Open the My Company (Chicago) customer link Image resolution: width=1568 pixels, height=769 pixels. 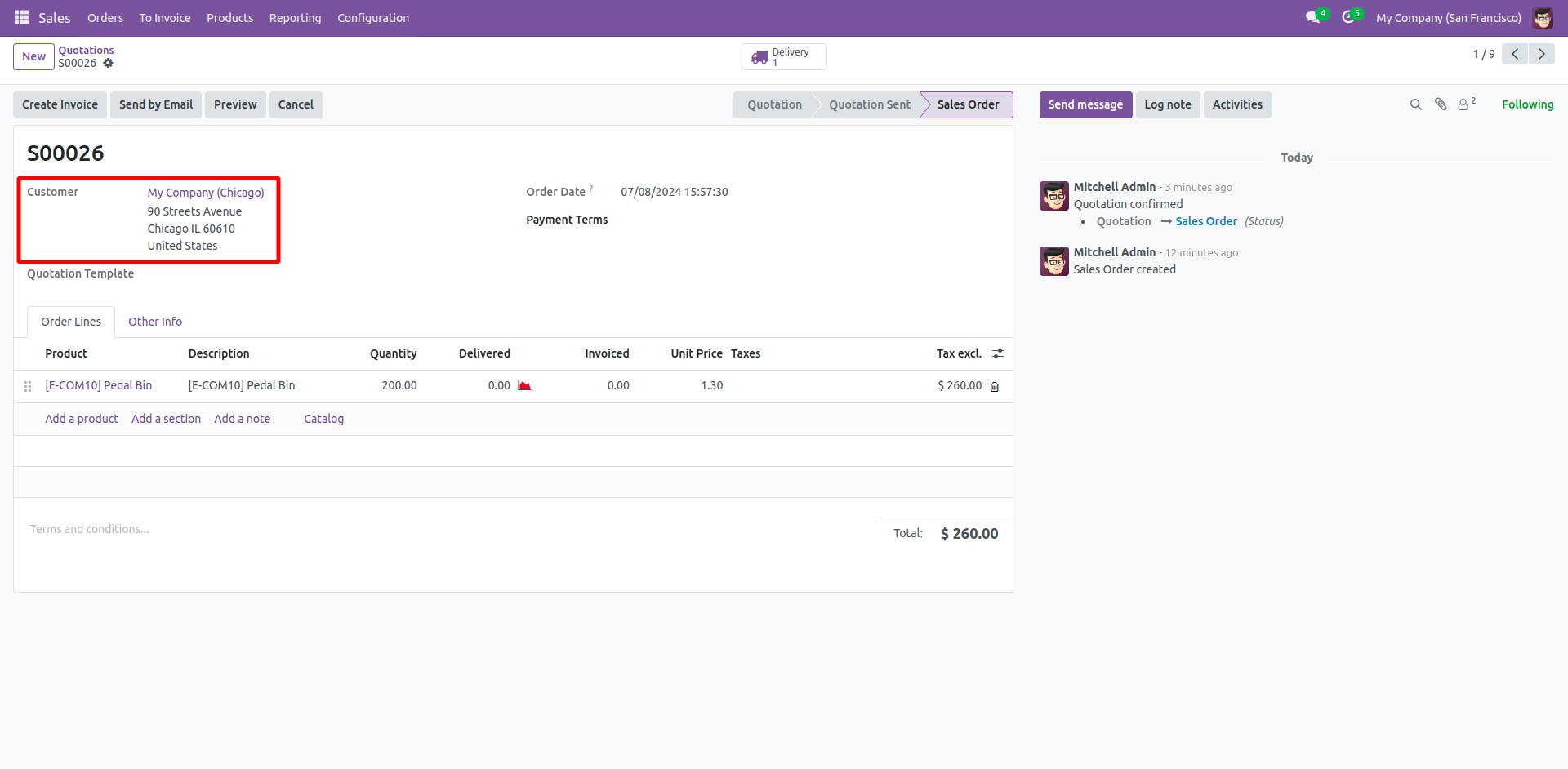pyautogui.click(x=206, y=193)
